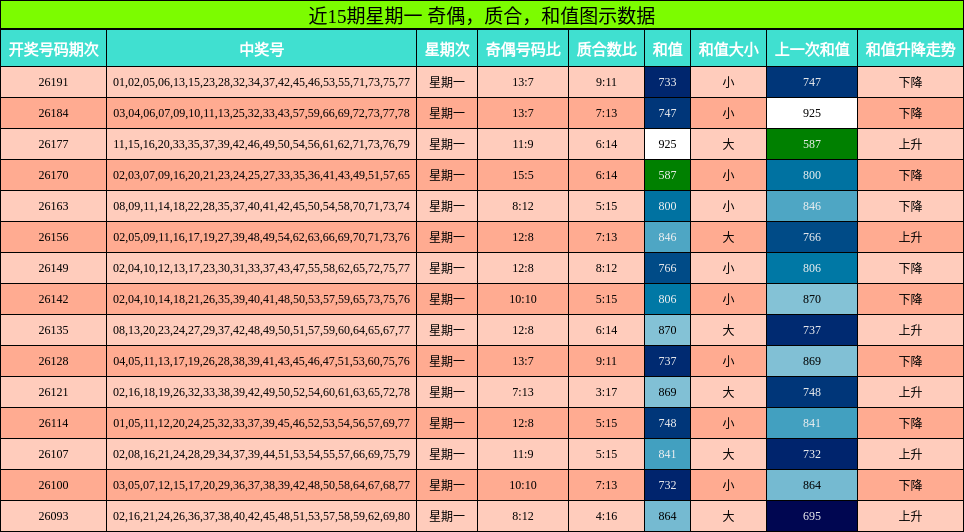This screenshot has height=532, width=964.
Task: Click 小 in the 26191 row
Action: coord(729,82)
